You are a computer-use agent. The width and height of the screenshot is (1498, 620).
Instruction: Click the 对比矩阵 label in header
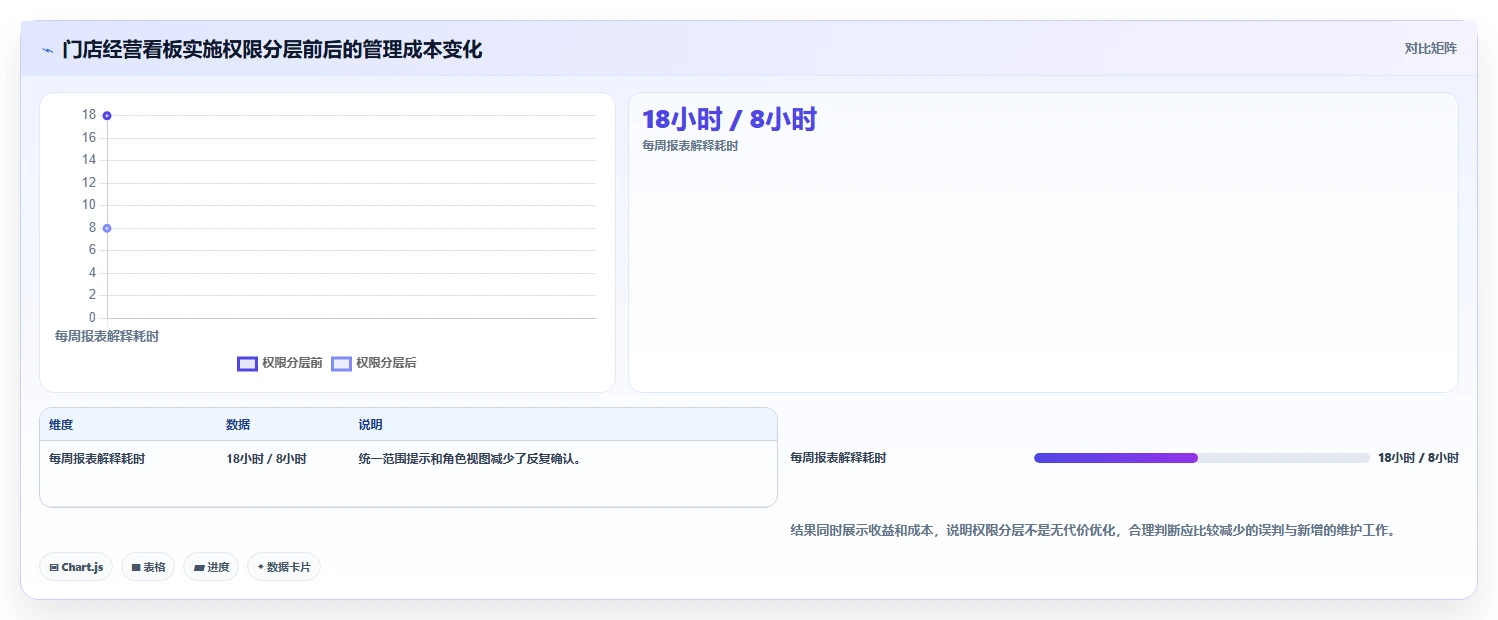pyautogui.click(x=1431, y=48)
